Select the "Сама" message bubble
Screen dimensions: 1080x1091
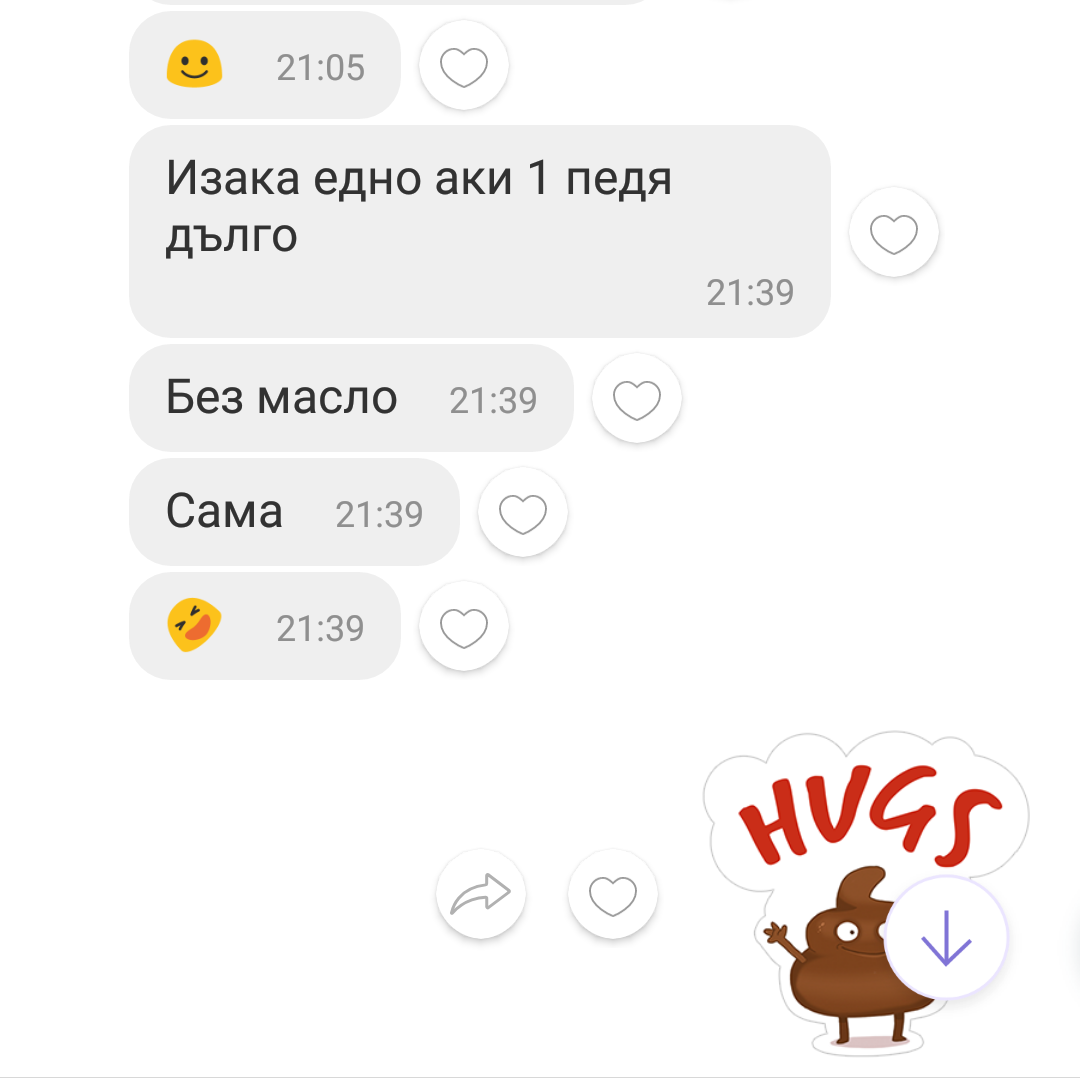(294, 513)
